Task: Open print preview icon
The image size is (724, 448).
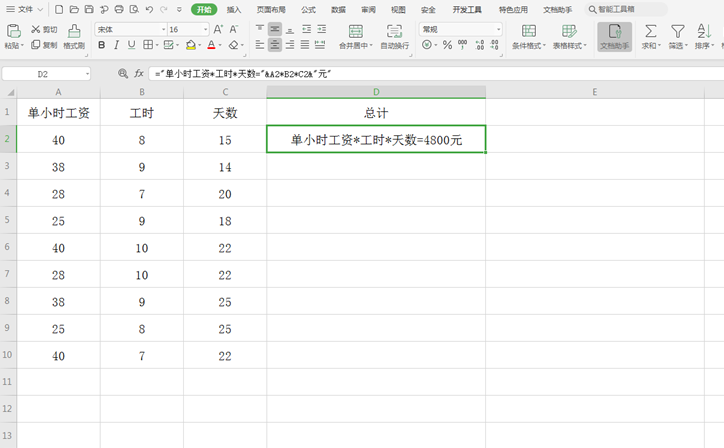Action: [x=134, y=9]
